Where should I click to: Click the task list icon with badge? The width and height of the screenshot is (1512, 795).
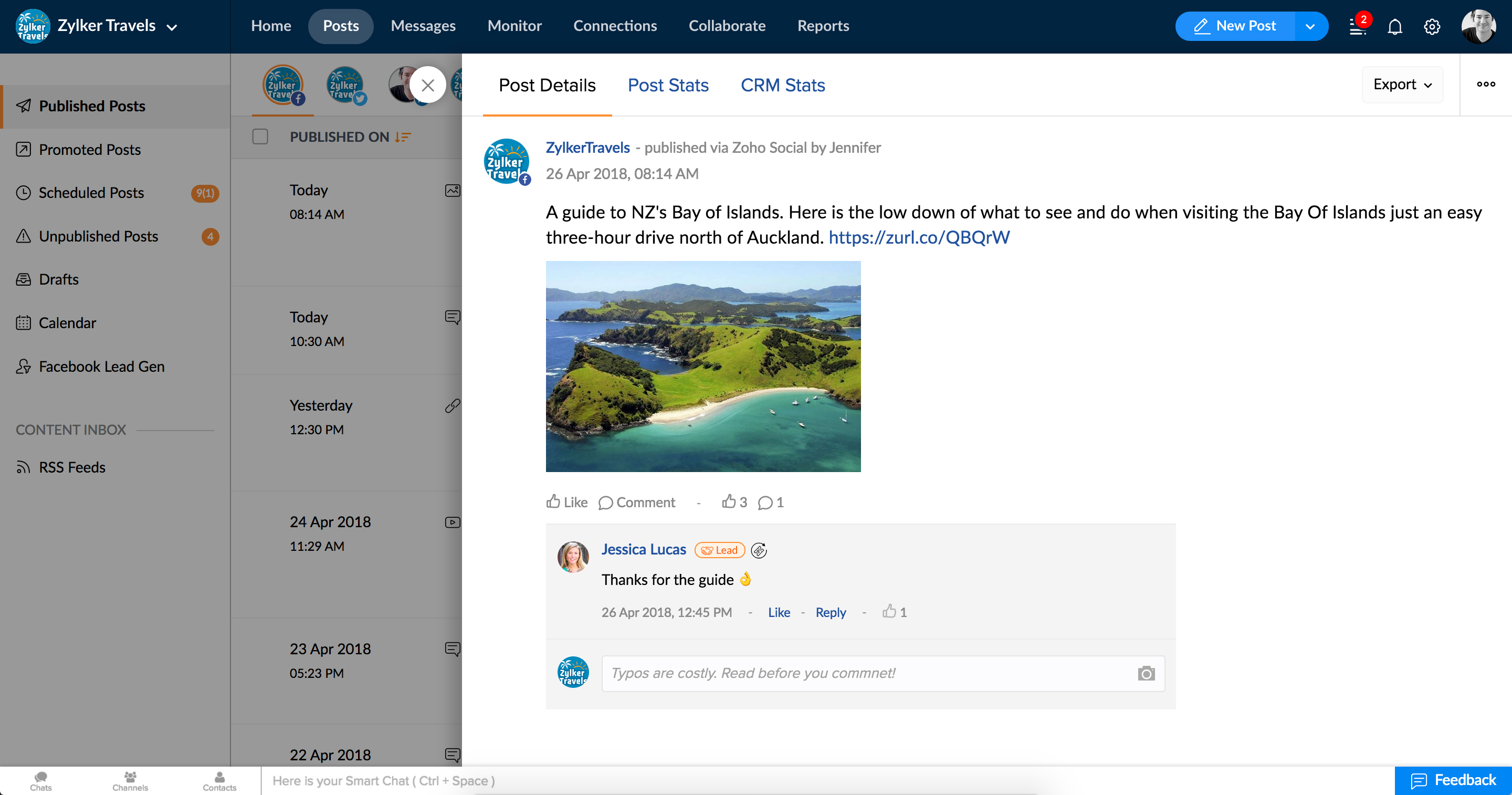(1357, 27)
